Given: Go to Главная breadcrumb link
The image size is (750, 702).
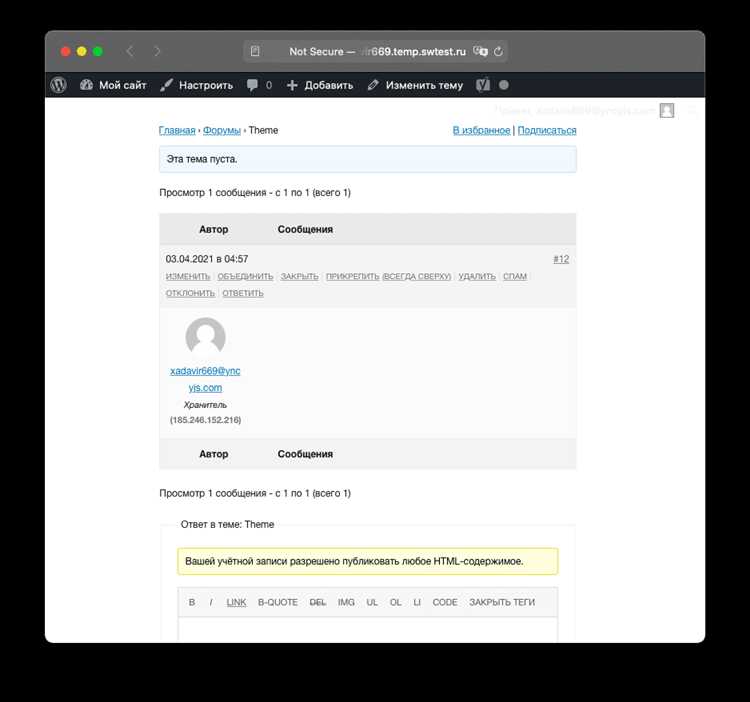Looking at the screenshot, I should tap(177, 130).
